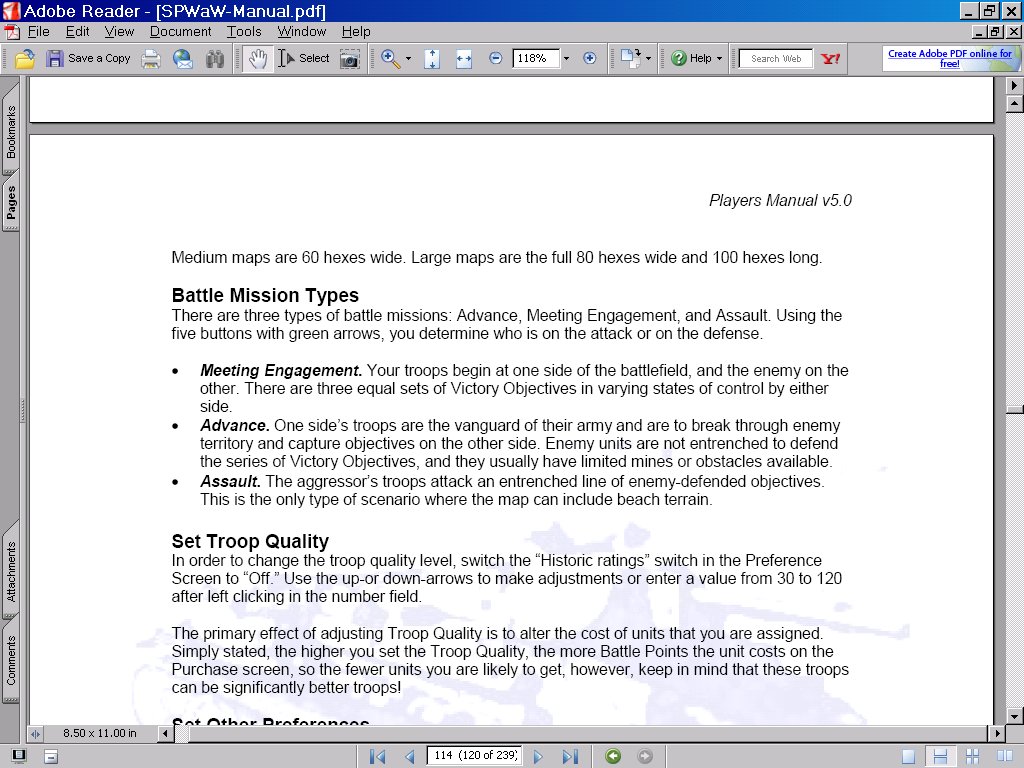1024x768 pixels.
Task: Click the Rotate view page icon
Action: 630,58
